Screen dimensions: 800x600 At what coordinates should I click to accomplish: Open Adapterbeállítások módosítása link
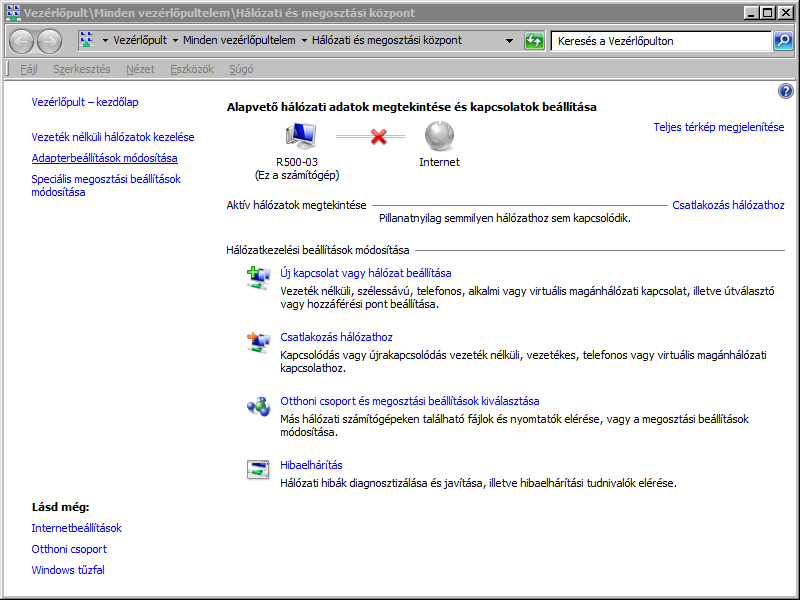point(104,158)
